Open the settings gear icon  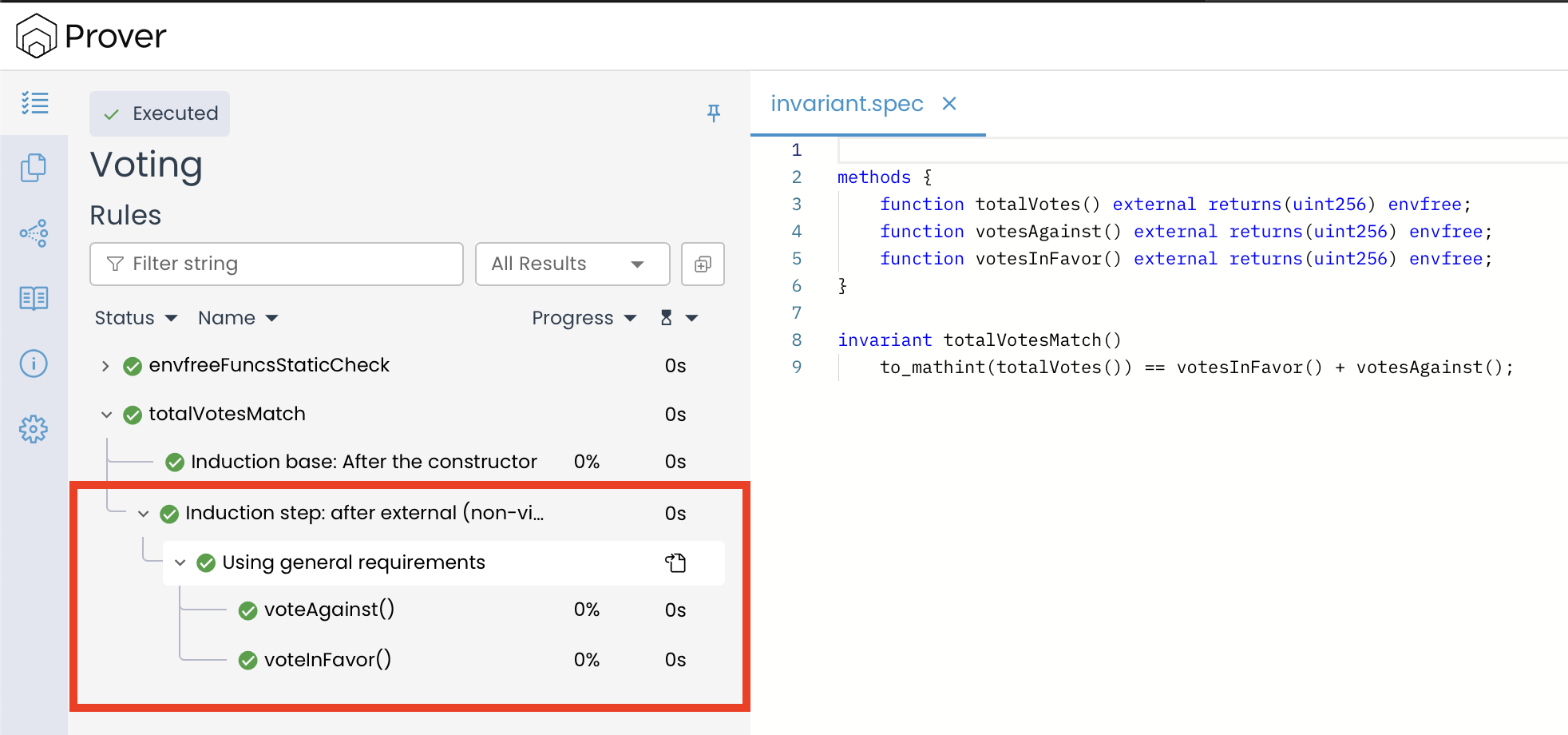point(34,429)
